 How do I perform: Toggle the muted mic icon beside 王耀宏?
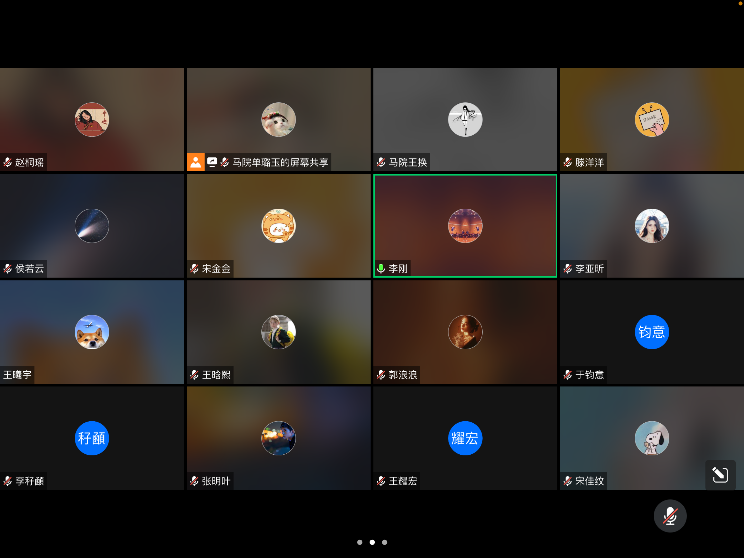(x=381, y=481)
